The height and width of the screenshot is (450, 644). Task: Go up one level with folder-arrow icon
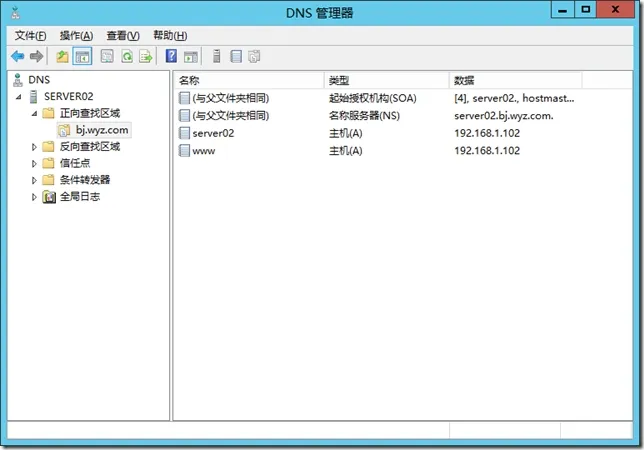(x=62, y=56)
